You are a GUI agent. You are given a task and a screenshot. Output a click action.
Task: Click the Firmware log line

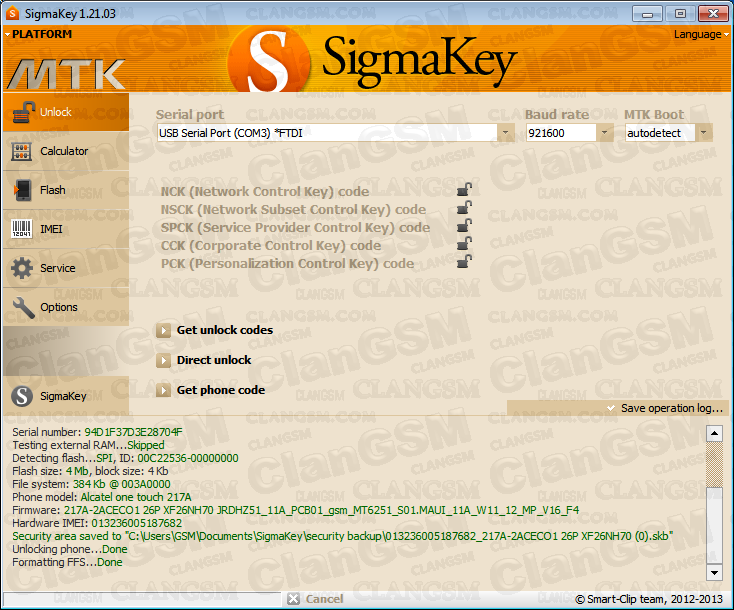point(296,510)
